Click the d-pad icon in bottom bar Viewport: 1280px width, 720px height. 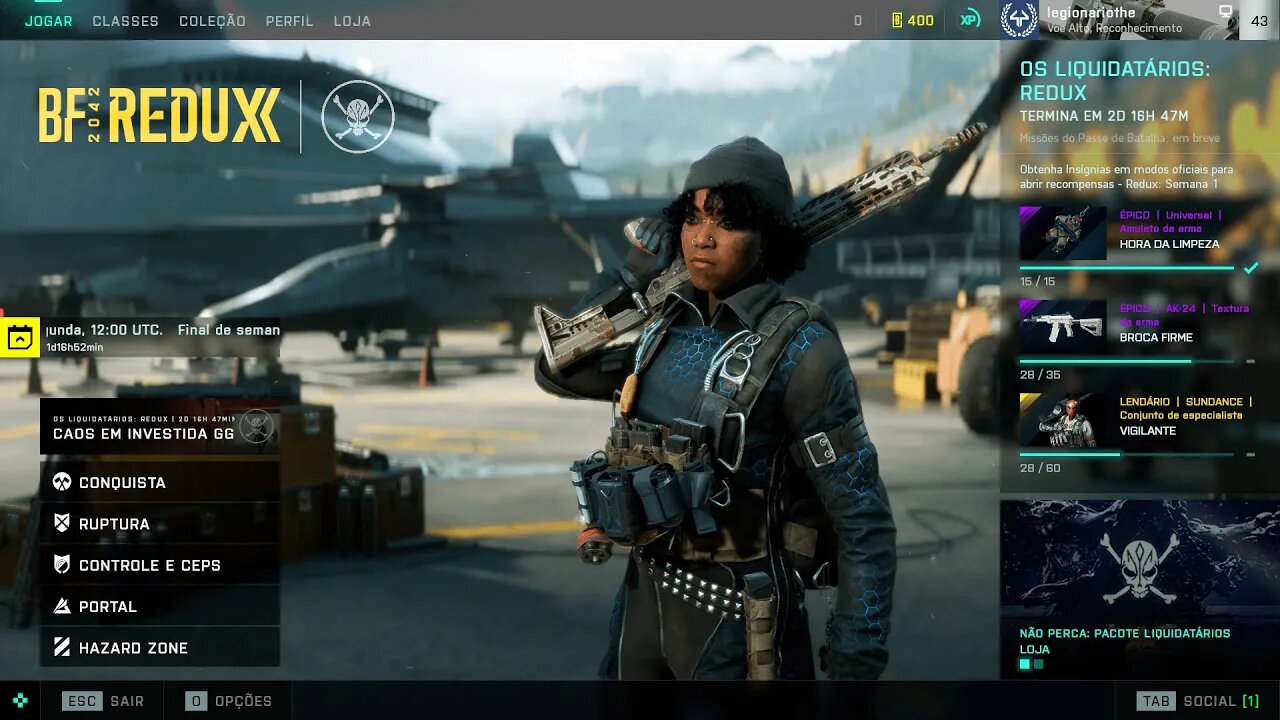click(x=20, y=701)
